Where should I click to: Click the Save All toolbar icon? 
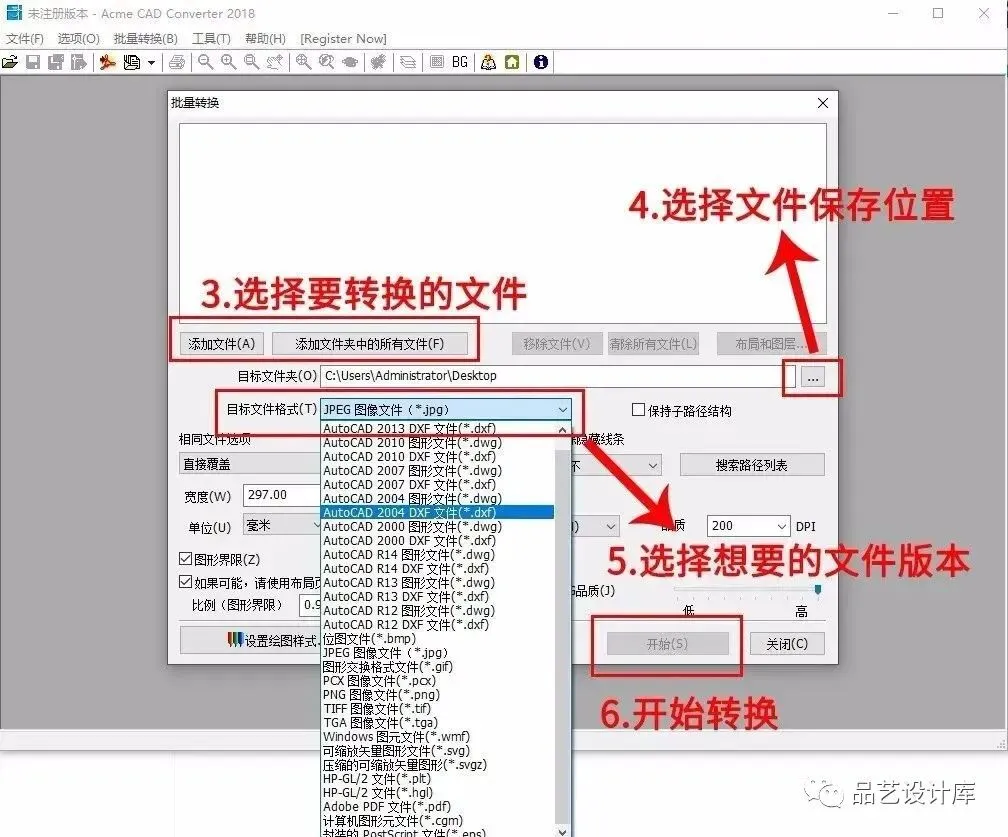tap(56, 62)
